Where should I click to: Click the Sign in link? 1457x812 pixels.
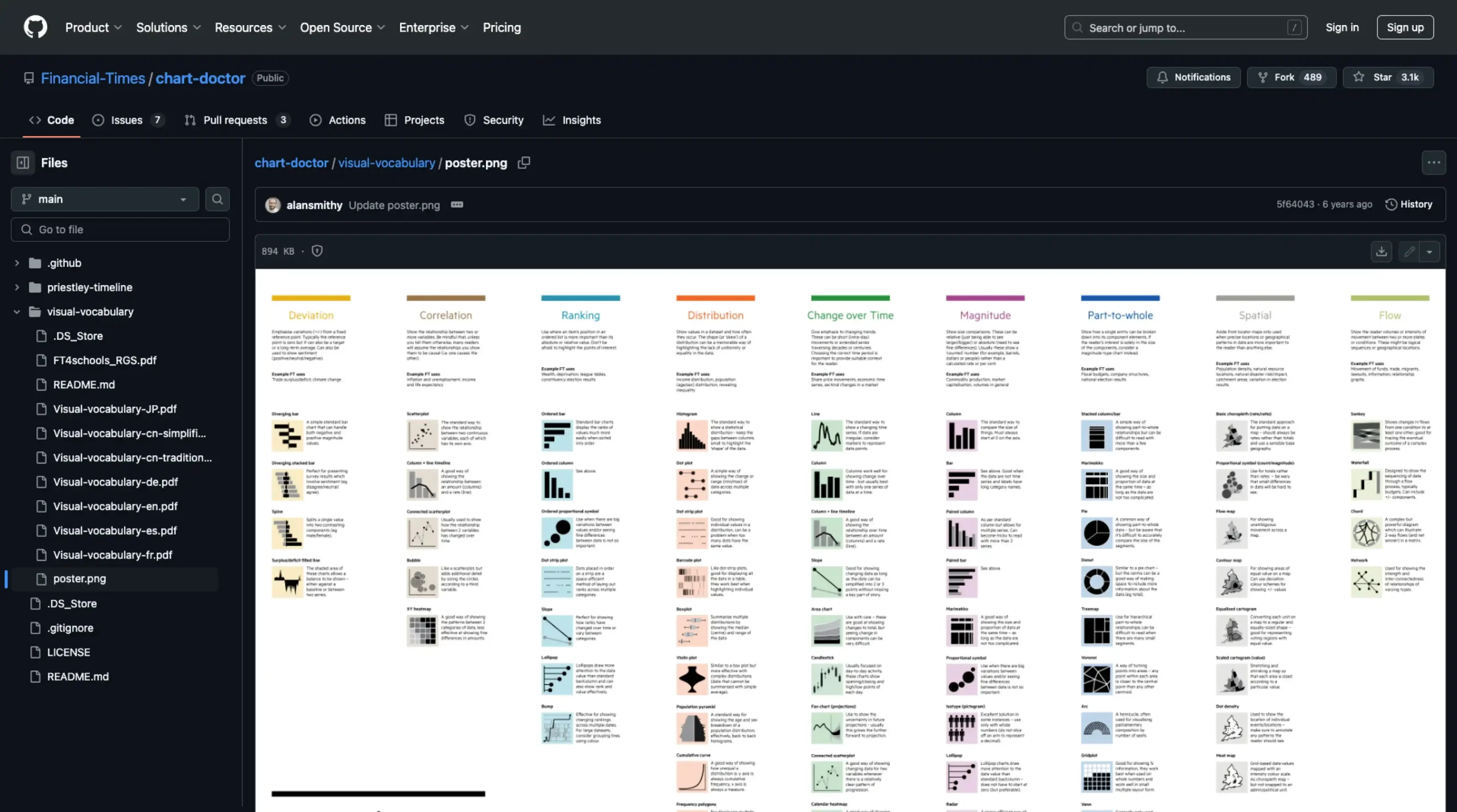1341,27
